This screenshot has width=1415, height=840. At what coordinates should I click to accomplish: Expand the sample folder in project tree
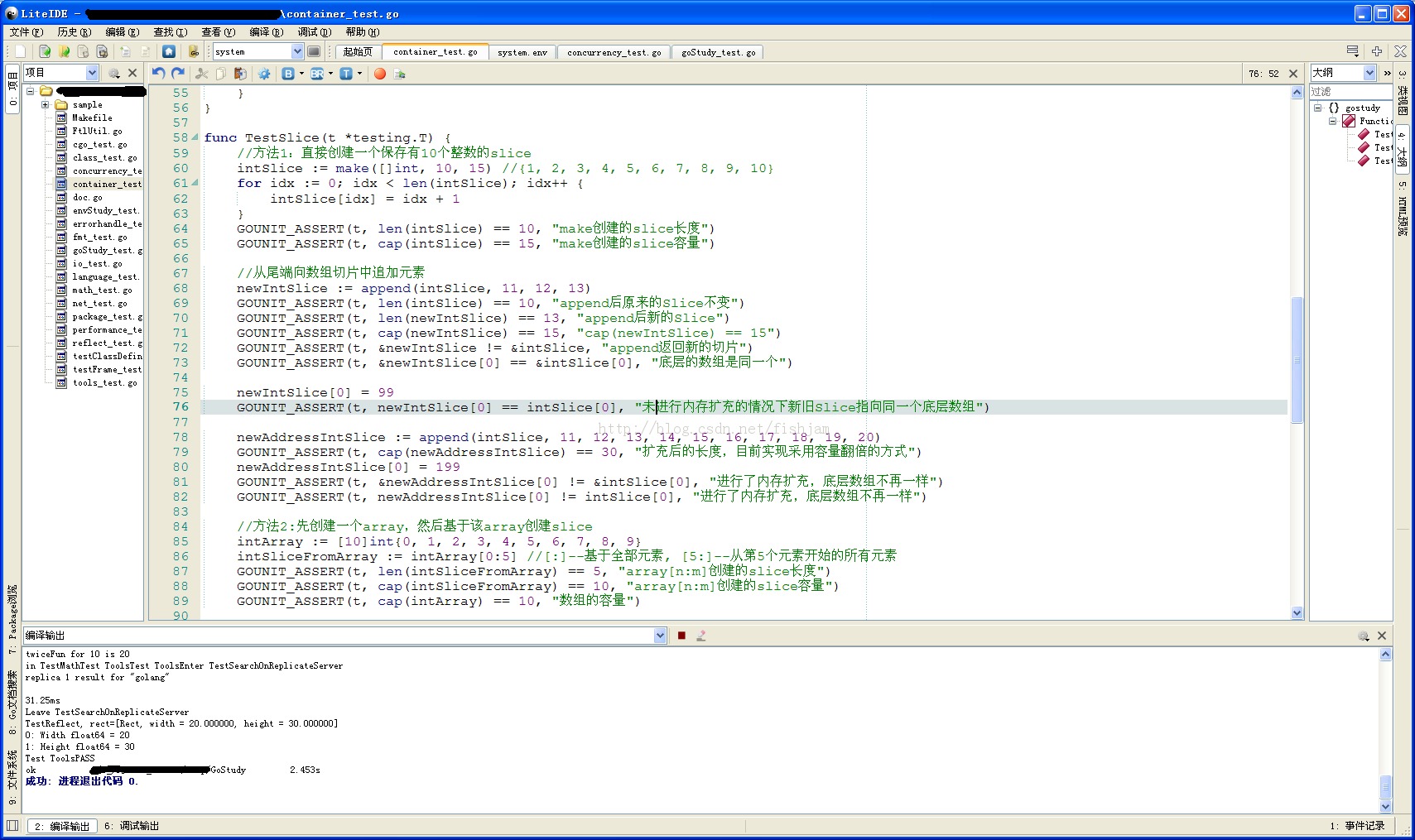click(x=46, y=105)
